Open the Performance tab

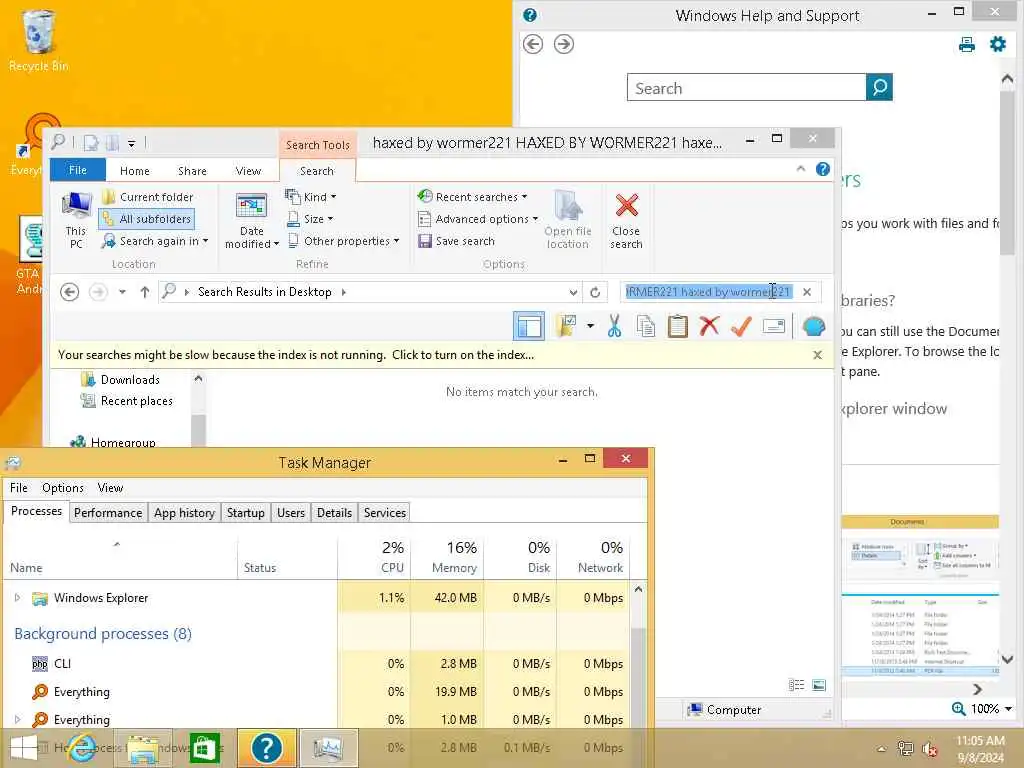(x=108, y=513)
